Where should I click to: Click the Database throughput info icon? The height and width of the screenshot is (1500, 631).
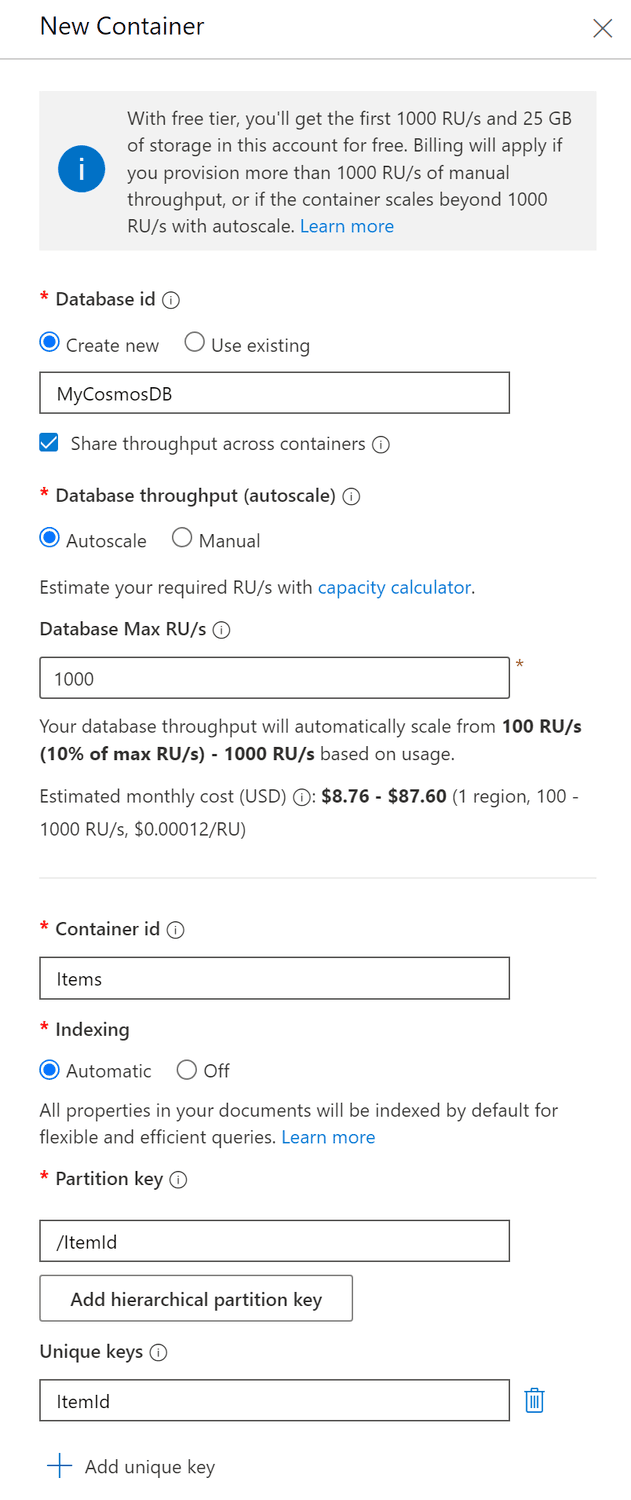pyautogui.click(x=351, y=496)
